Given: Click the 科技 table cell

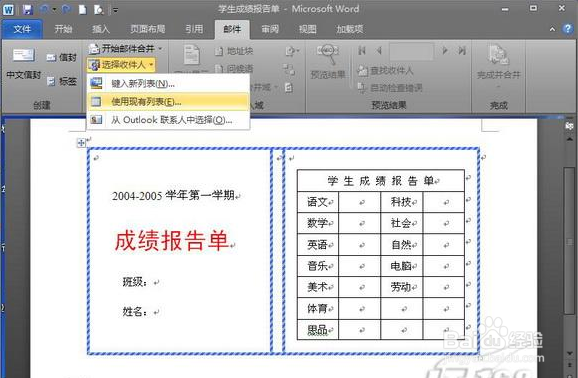Looking at the screenshot, I should pos(402,202).
